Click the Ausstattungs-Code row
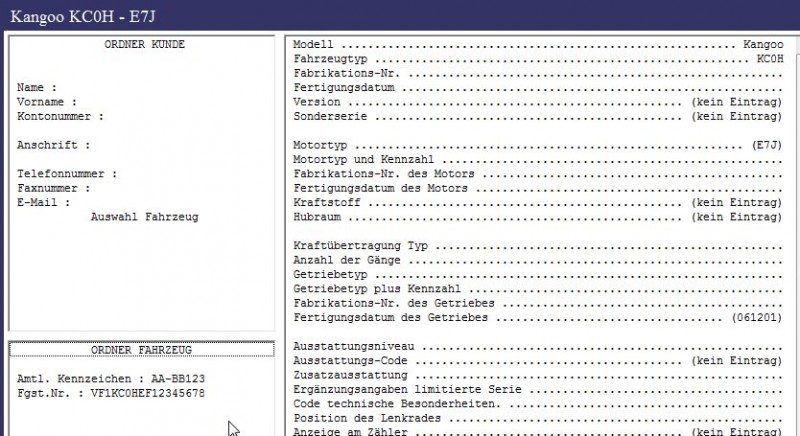 538,361
